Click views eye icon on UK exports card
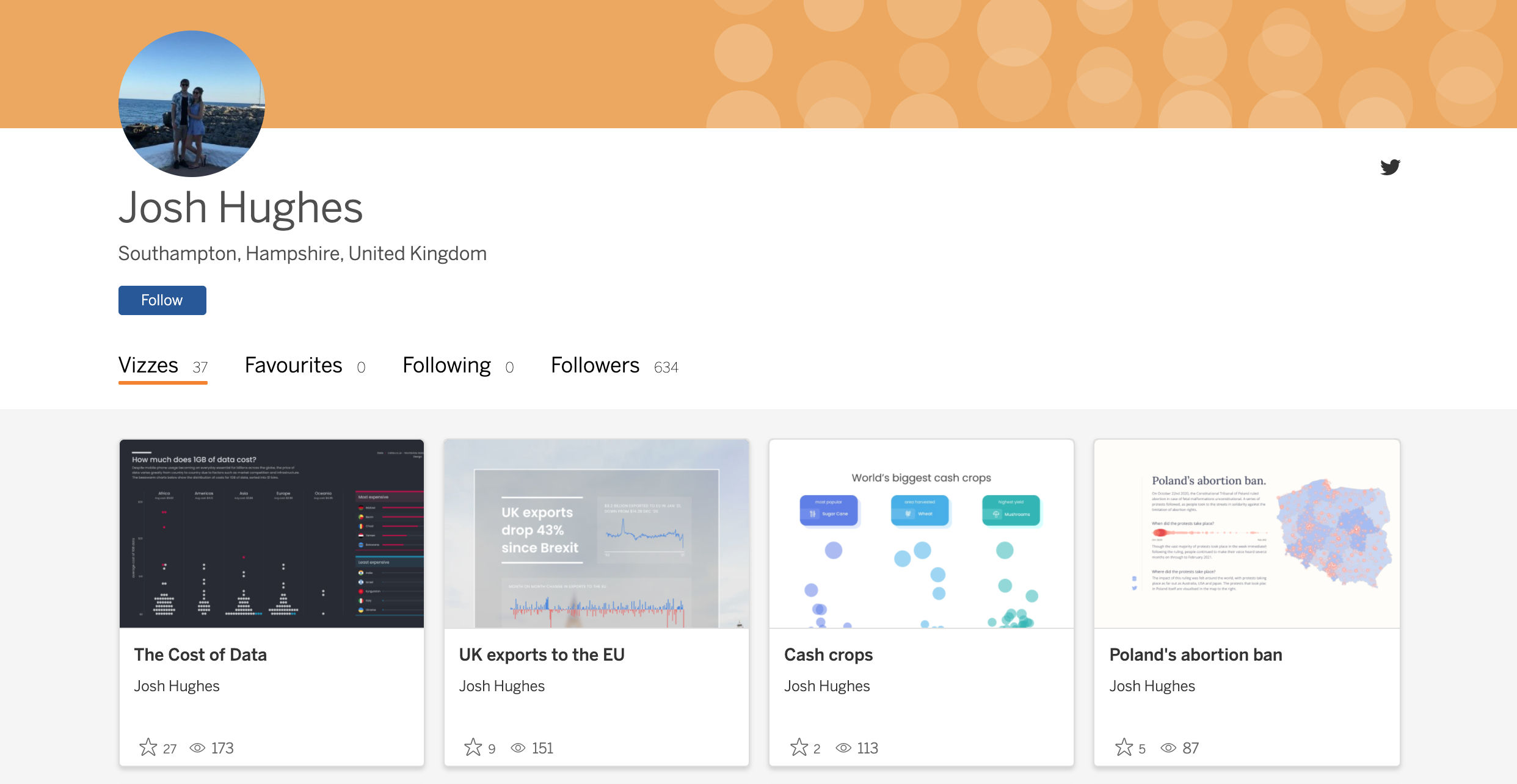 point(518,748)
